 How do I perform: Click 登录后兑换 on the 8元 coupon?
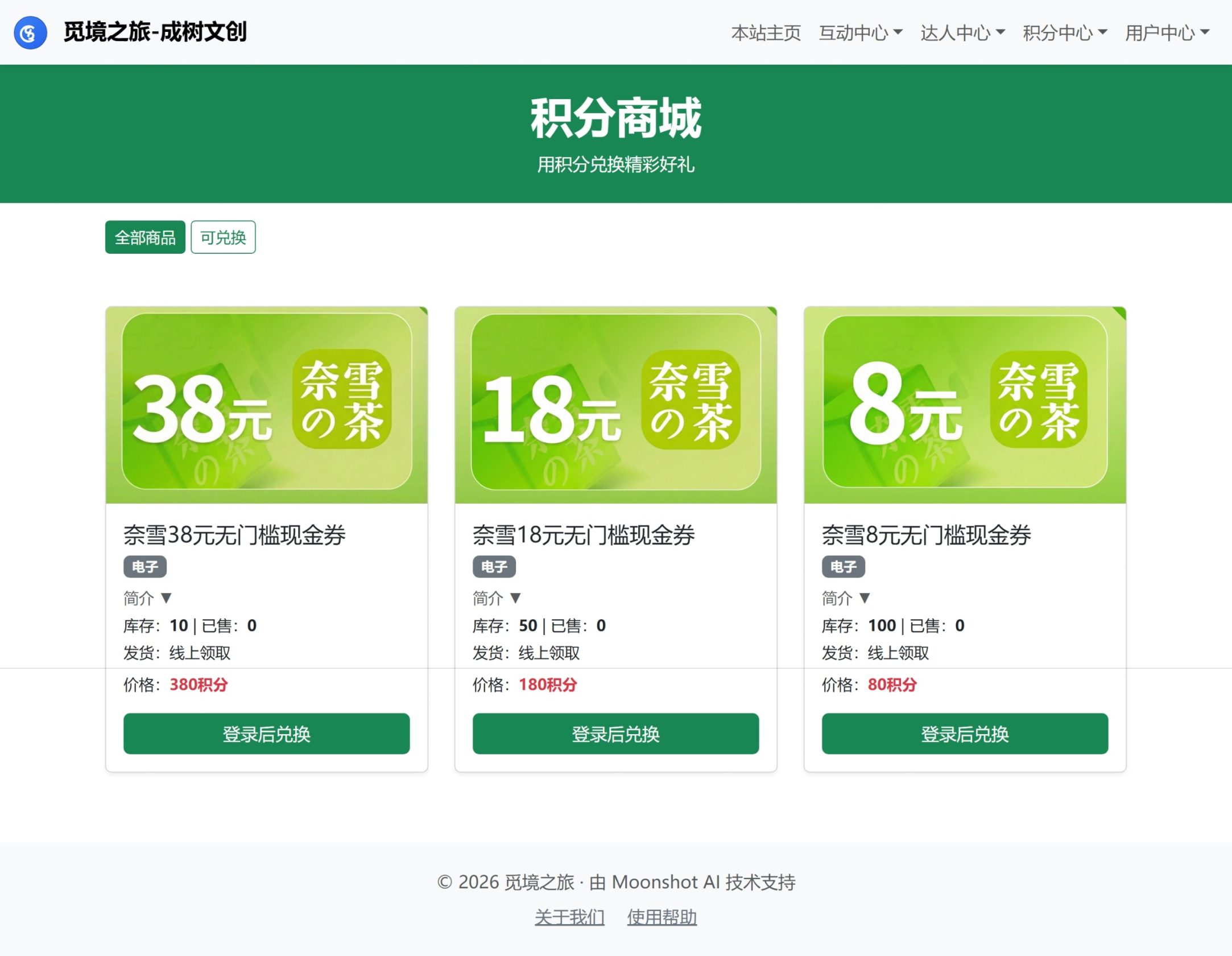point(965,734)
